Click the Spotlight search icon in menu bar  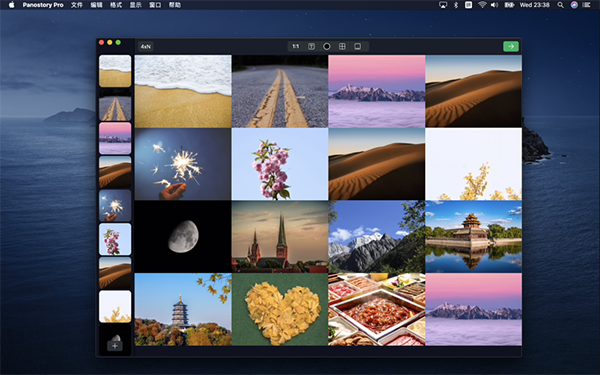(560, 5)
